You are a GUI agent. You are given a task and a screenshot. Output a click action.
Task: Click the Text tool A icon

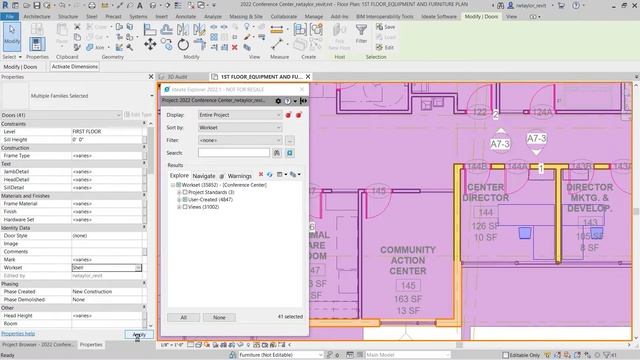click(x=140, y=5)
